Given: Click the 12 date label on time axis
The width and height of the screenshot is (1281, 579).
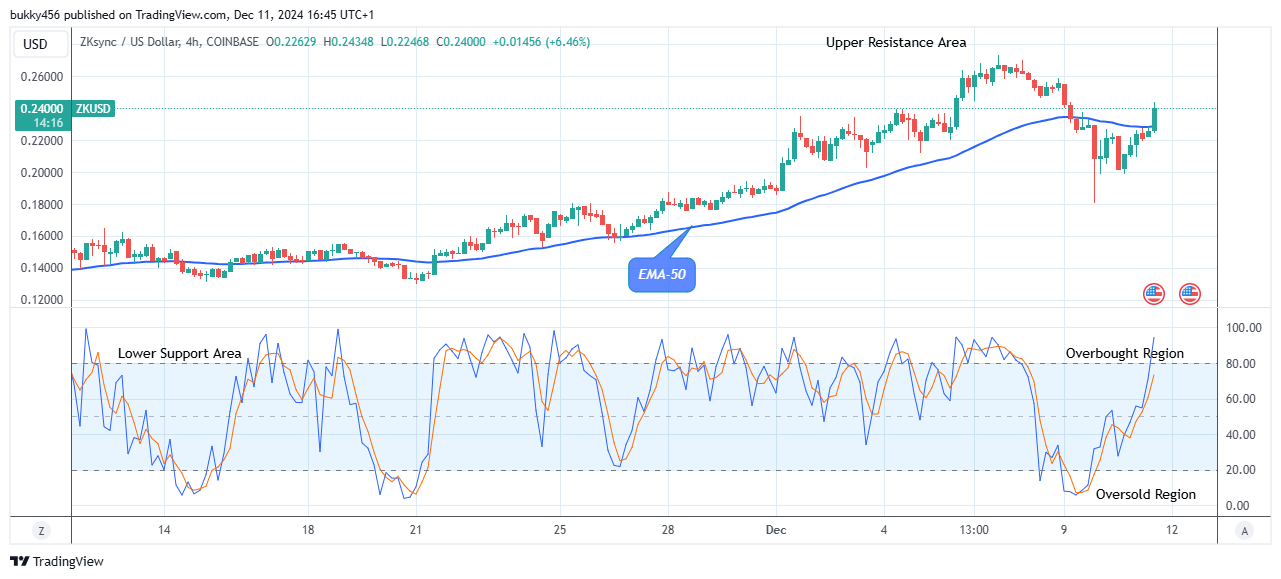Looking at the screenshot, I should tap(1171, 529).
